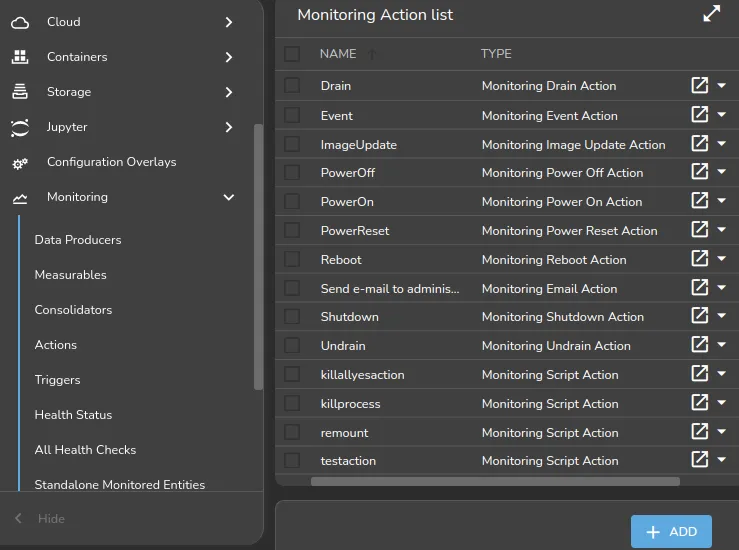Open the remount edit icon
This screenshot has width=739, height=550.
coord(699,431)
